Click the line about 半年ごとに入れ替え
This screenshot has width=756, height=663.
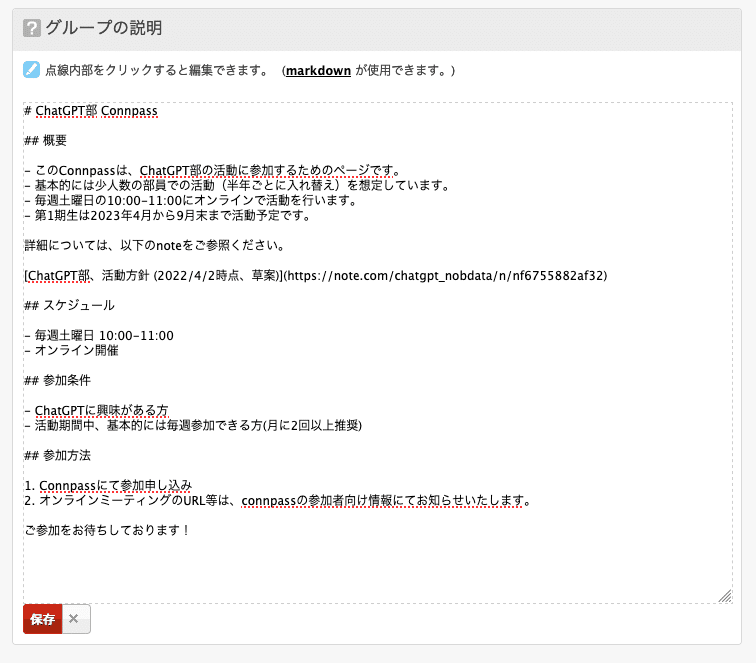point(237,185)
